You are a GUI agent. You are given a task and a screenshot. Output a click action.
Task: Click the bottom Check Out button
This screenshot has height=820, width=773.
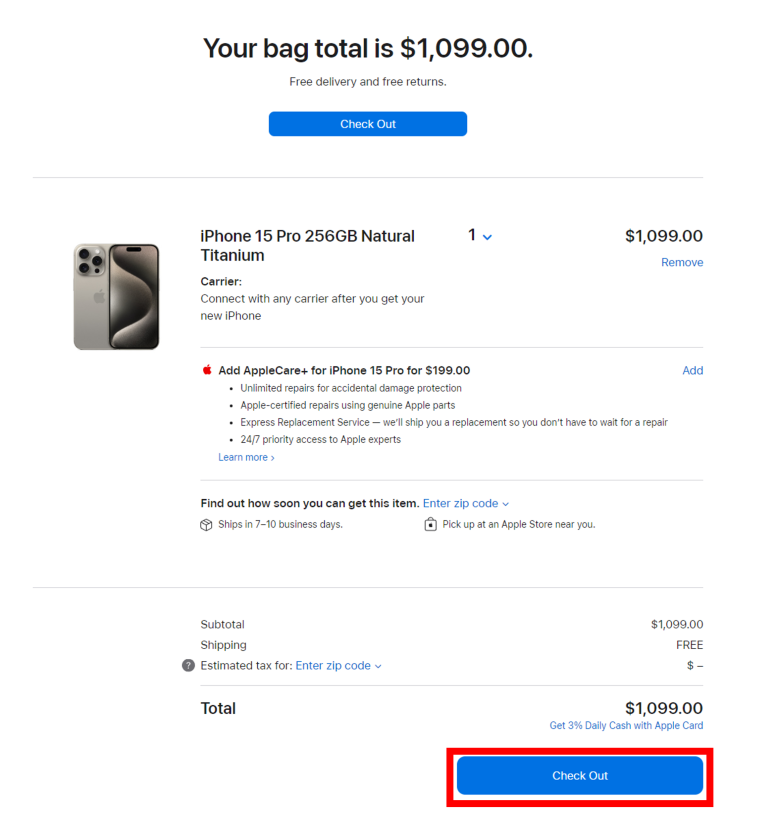[579, 776]
